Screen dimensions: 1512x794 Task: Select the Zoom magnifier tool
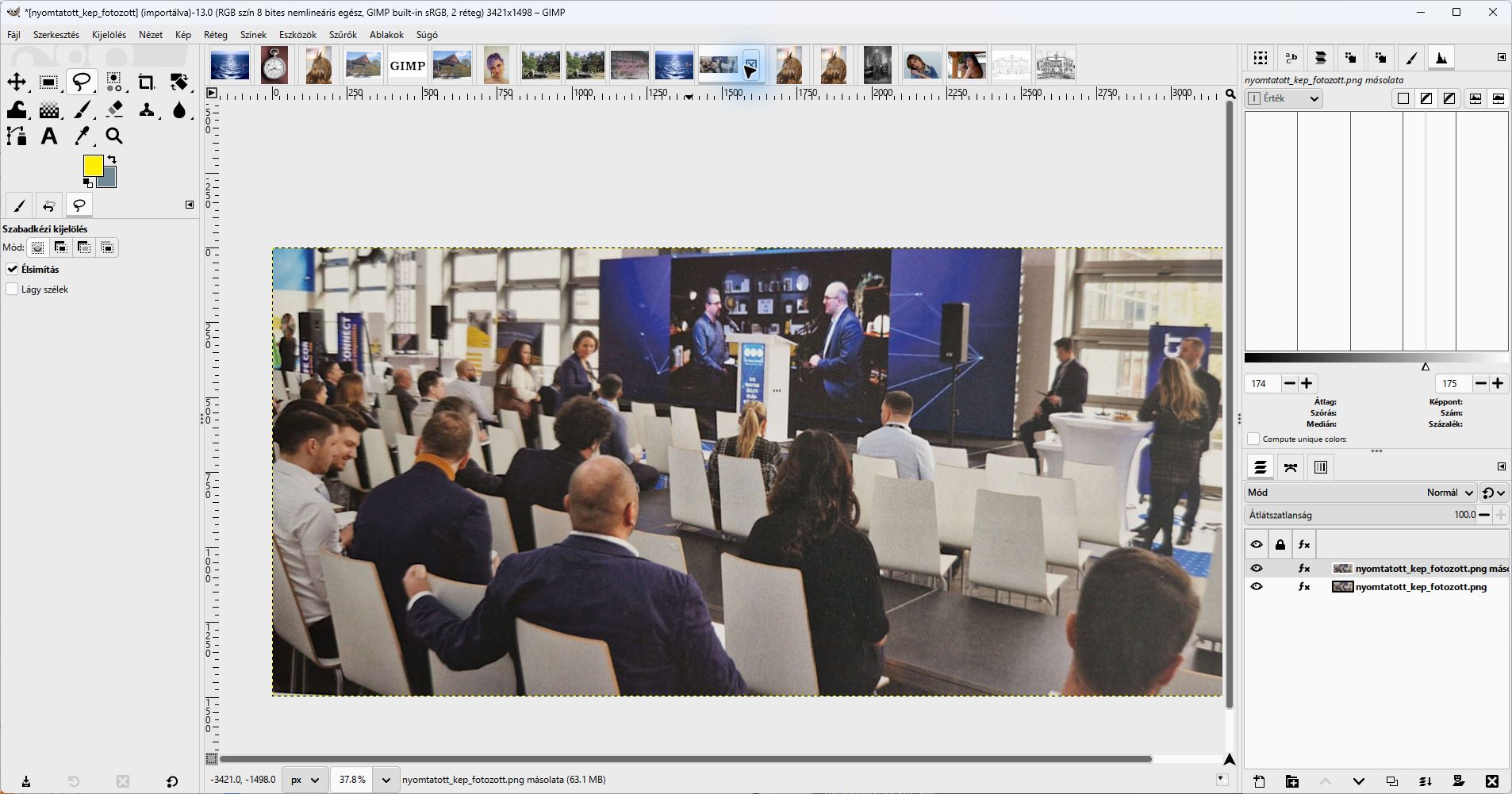114,136
